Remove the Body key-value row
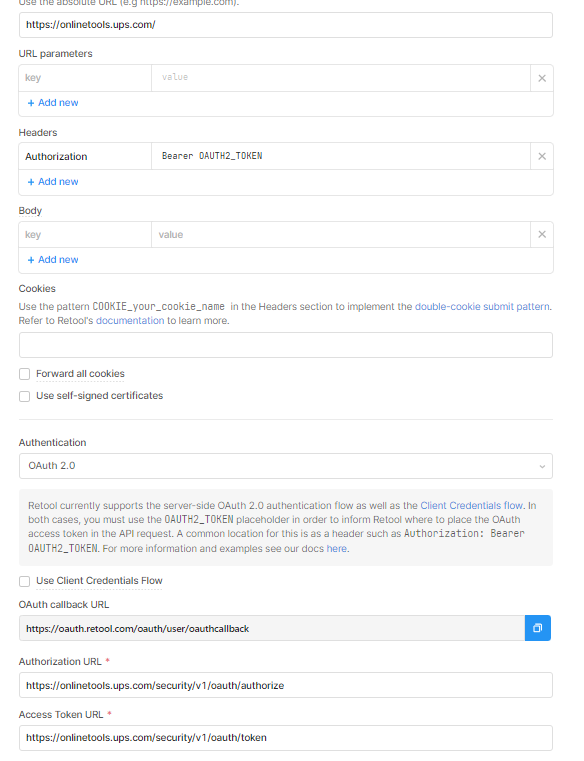This screenshot has height=761, width=584. point(542,234)
